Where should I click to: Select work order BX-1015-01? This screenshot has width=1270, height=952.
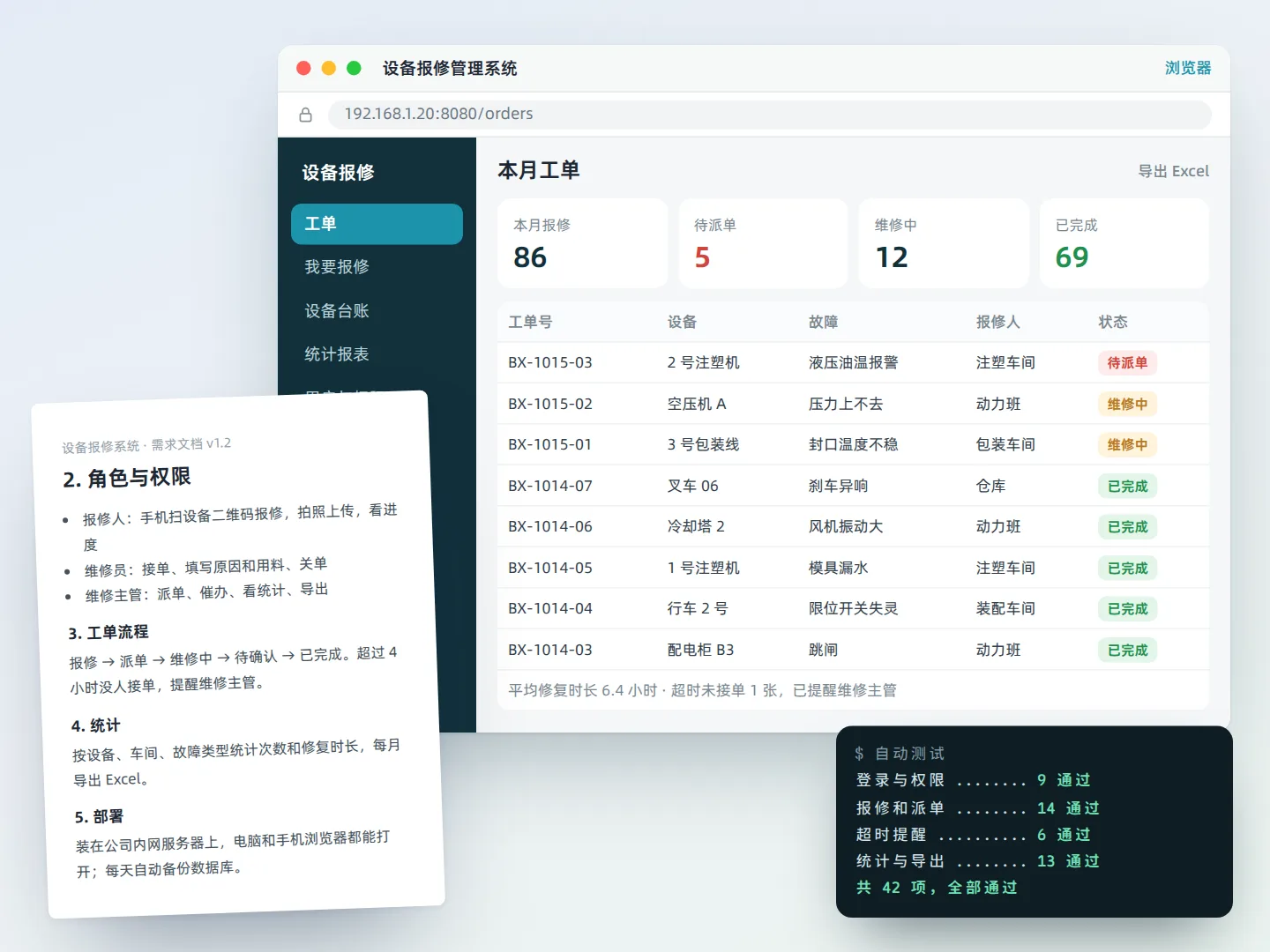[853, 444]
